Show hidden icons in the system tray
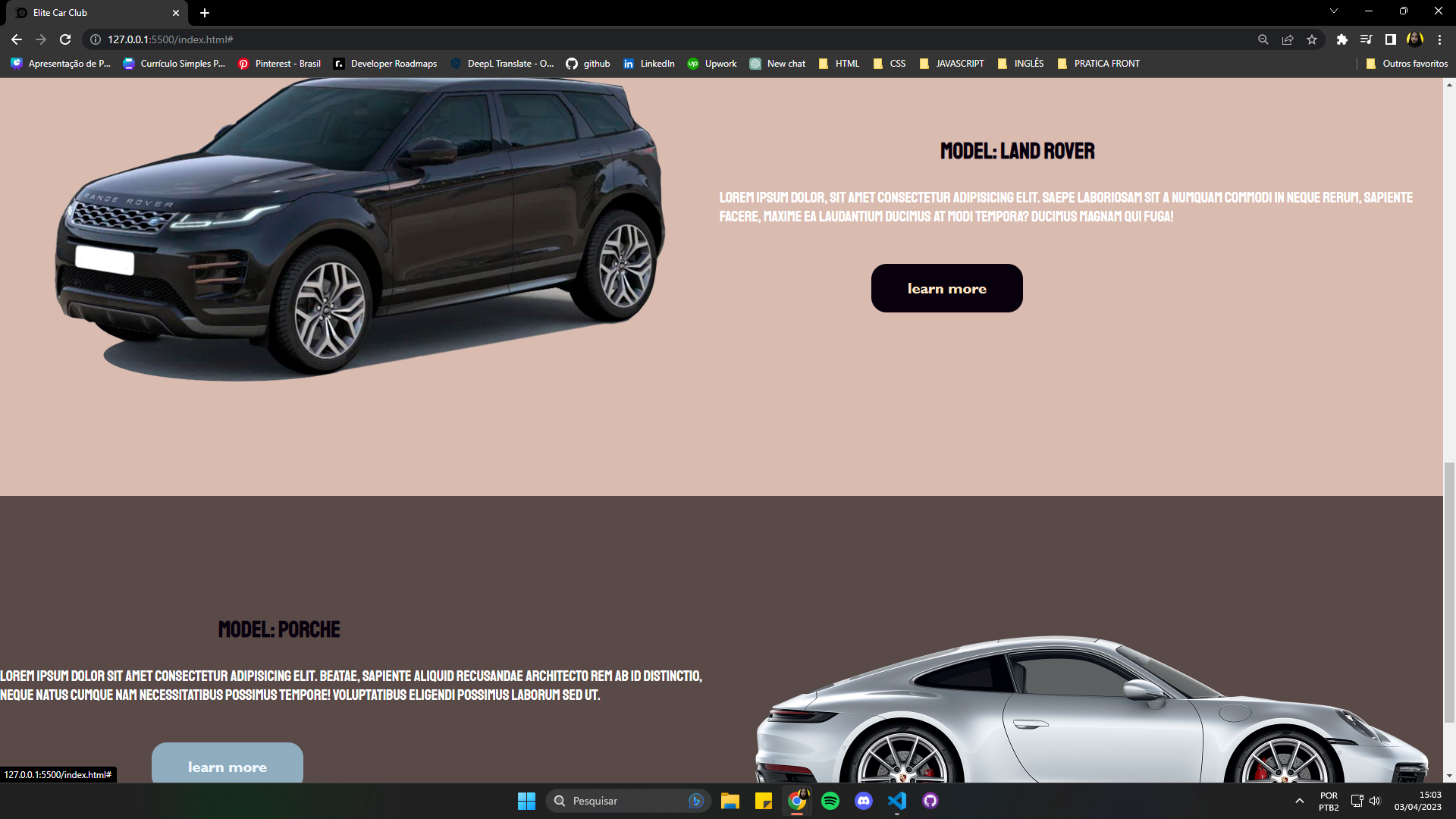The height and width of the screenshot is (819, 1456). click(1299, 801)
